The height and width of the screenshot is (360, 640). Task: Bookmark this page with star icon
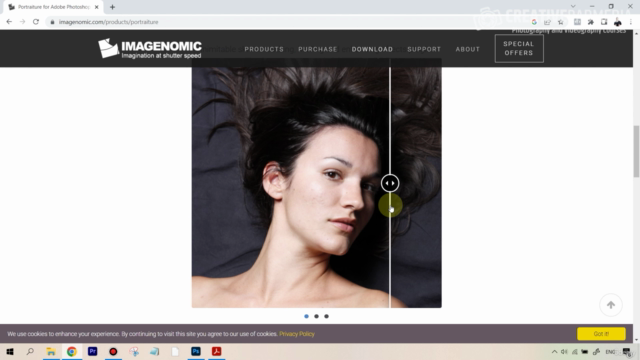(561, 22)
